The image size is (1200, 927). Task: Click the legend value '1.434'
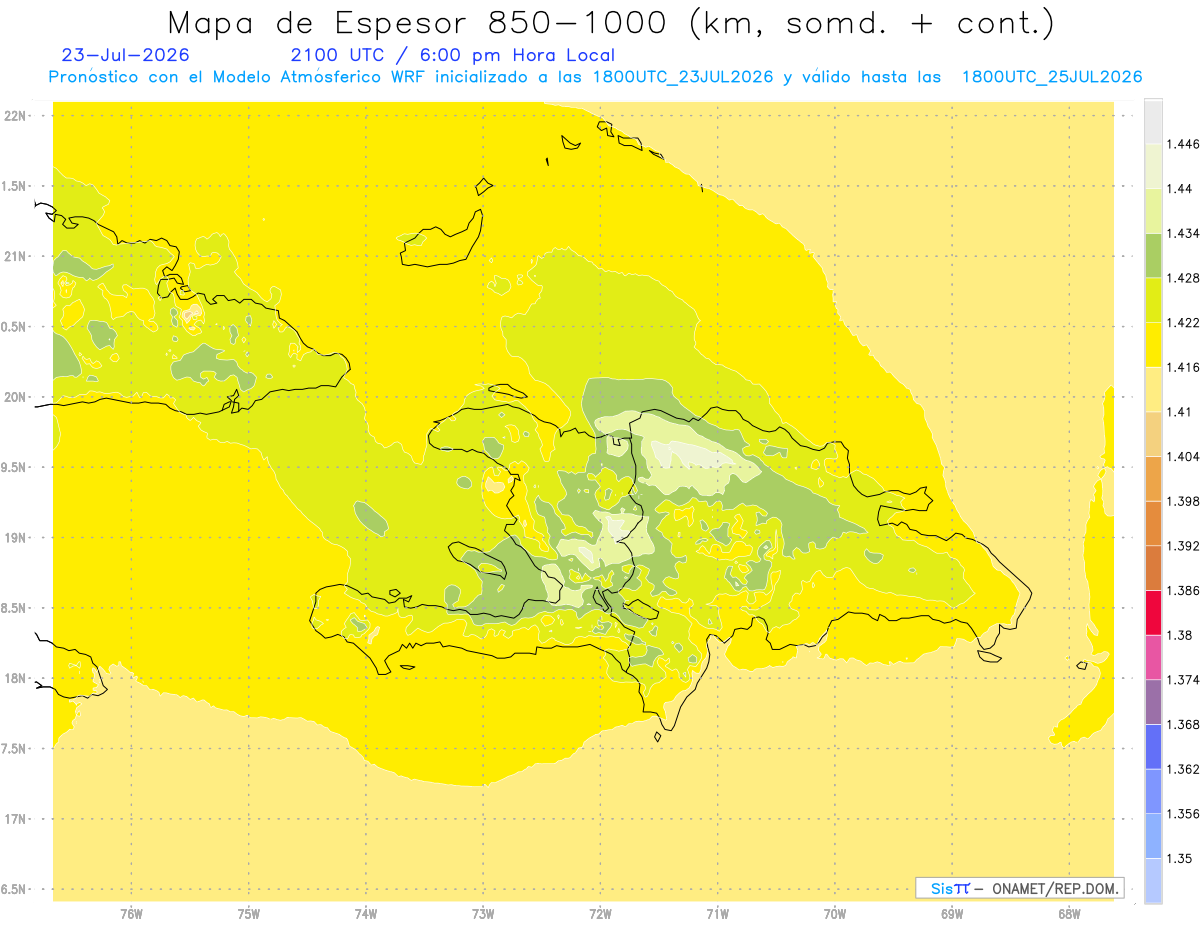1183,233
